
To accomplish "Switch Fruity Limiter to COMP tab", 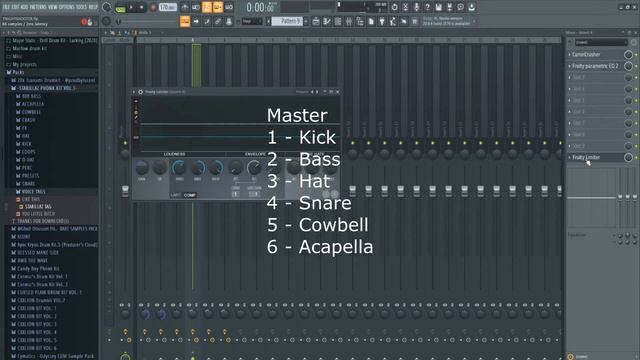I will pyautogui.click(x=189, y=195).
